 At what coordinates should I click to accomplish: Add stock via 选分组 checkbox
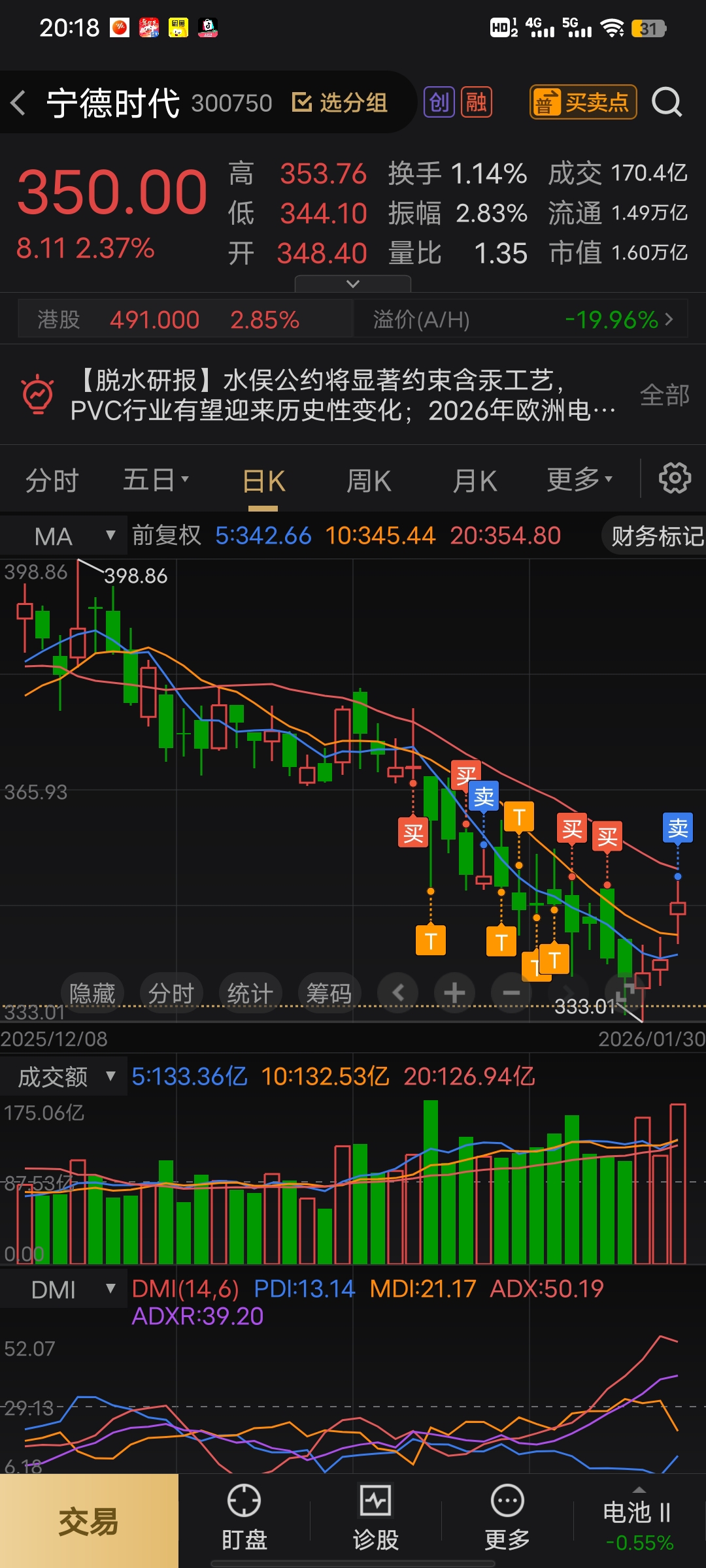[339, 103]
